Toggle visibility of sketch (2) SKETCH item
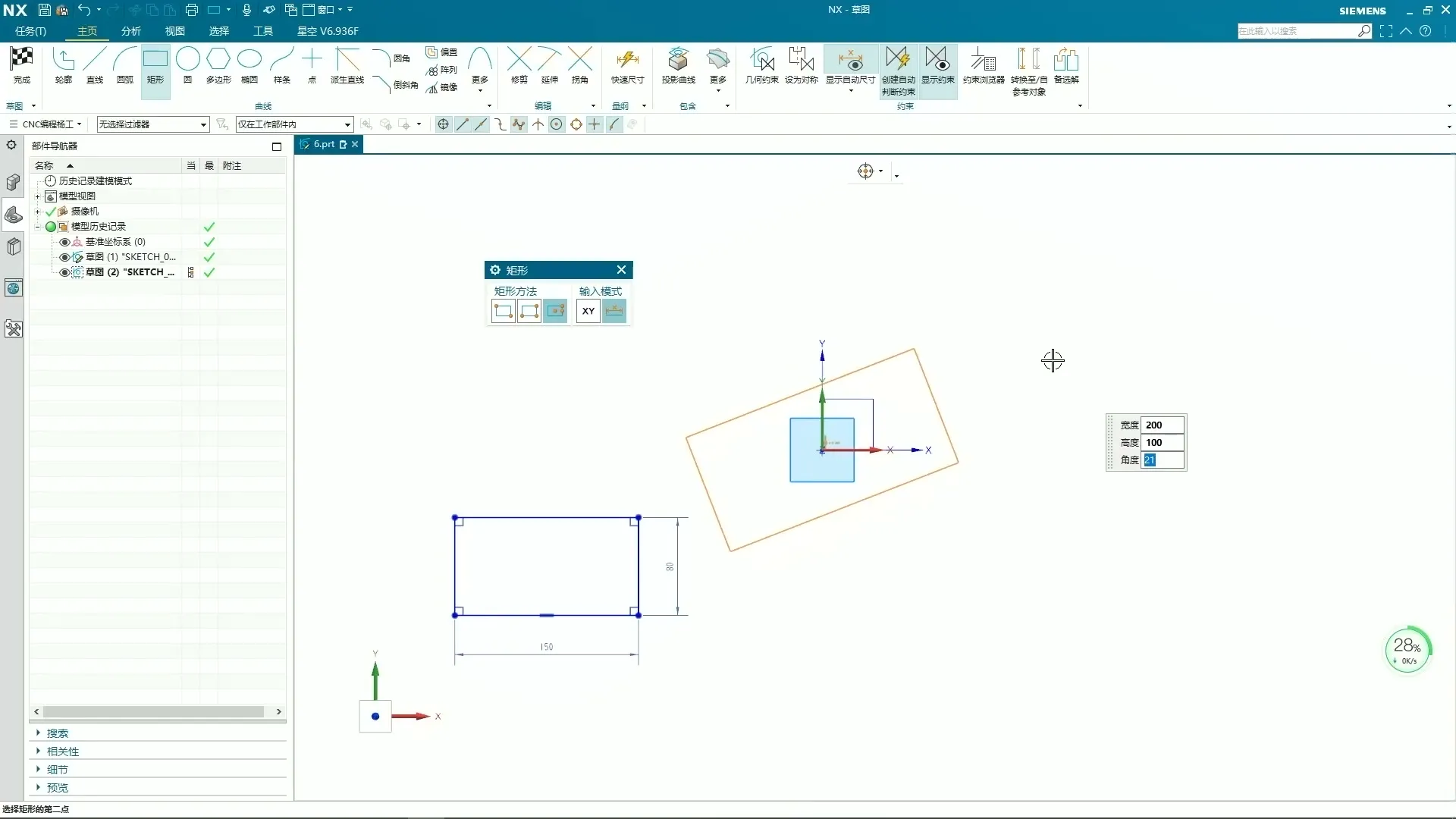Viewport: 1456px width, 819px height. pyautogui.click(x=64, y=272)
